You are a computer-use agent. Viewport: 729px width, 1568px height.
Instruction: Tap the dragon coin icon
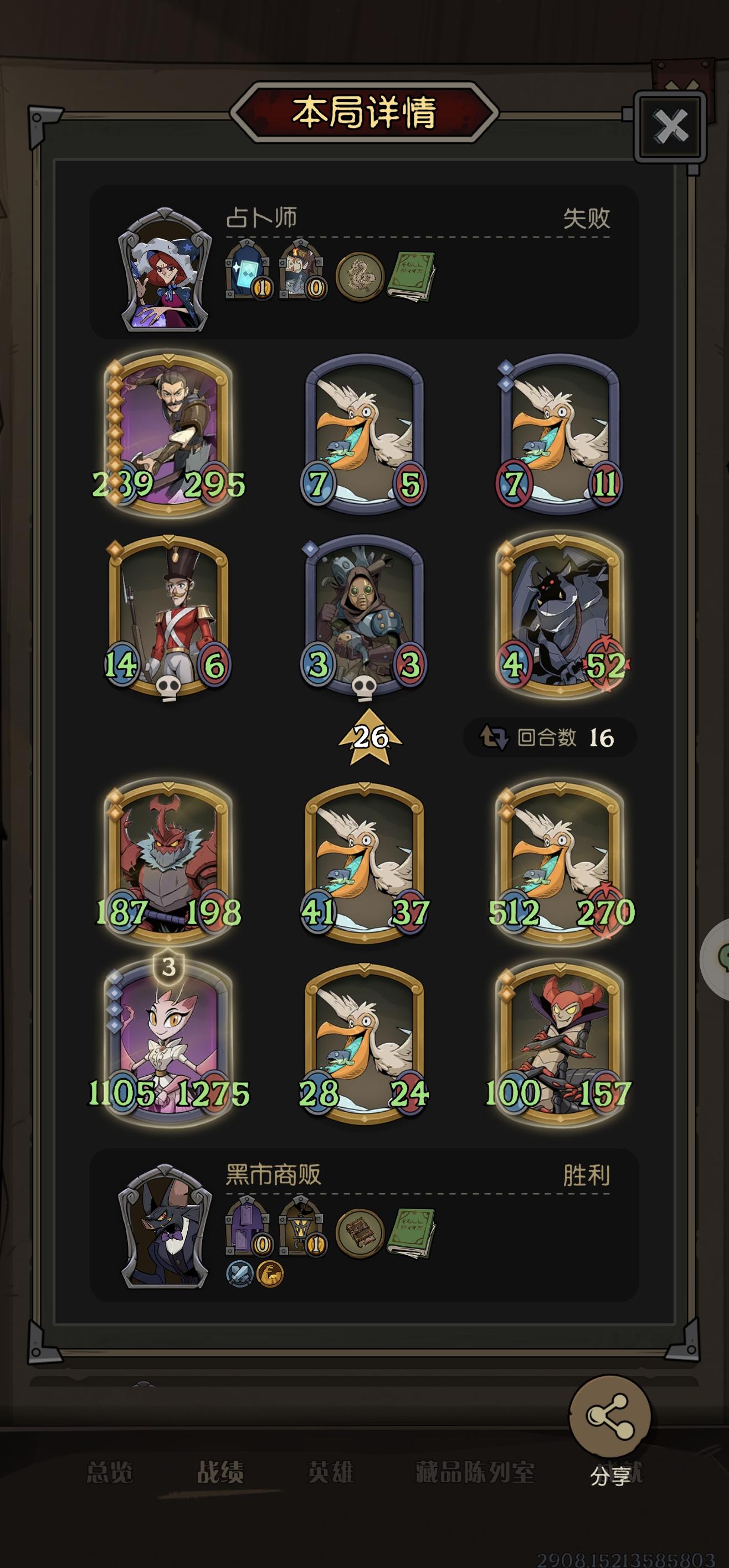click(360, 277)
